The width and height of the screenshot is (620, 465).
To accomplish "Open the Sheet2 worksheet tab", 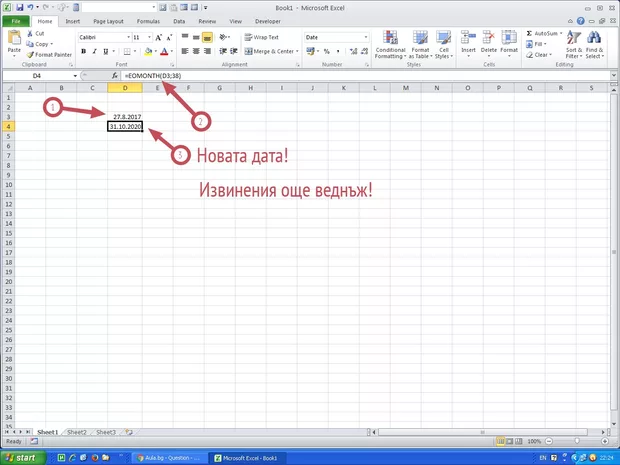I will (76, 432).
